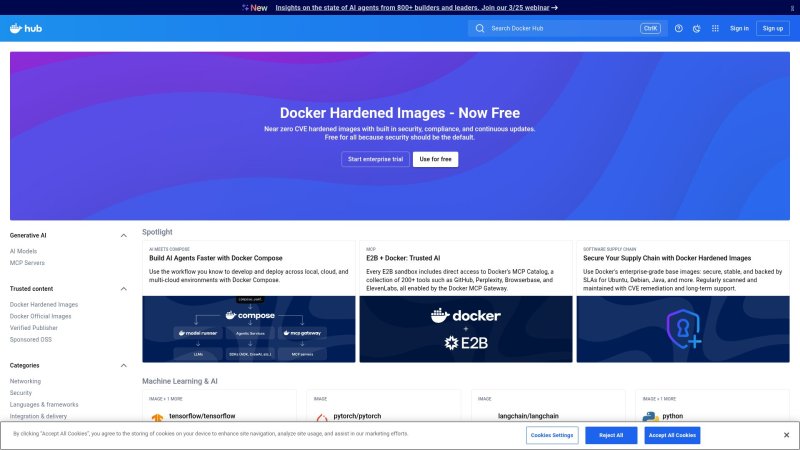Viewport: 800px width, 450px height.
Task: Click the docker + E2B thumbnail
Action: [466, 329]
